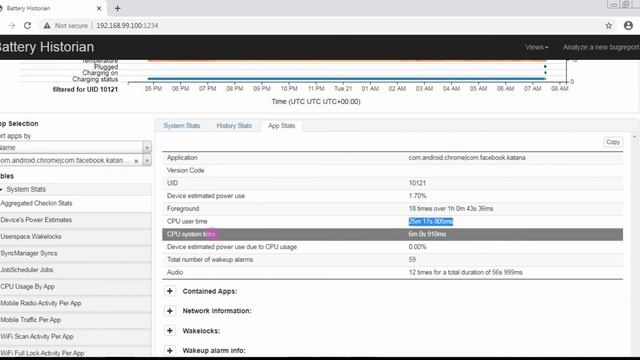The height and width of the screenshot is (360, 640).
Task: Click the Battery Historian header title
Action: coord(46,47)
